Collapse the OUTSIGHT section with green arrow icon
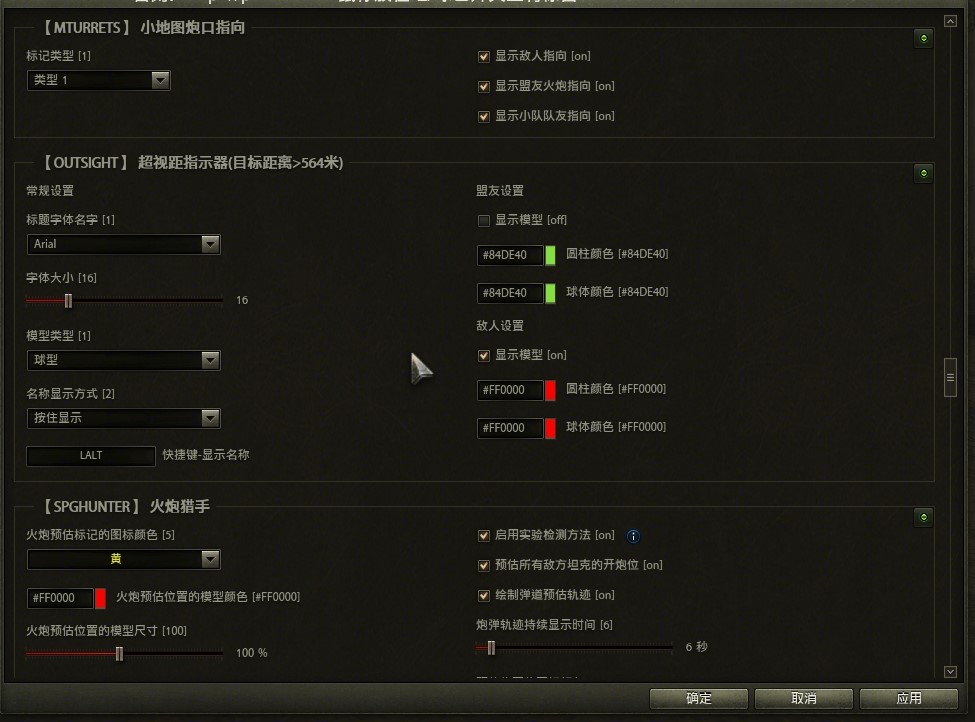Screen dimensions: 975x722 (x=923, y=173)
